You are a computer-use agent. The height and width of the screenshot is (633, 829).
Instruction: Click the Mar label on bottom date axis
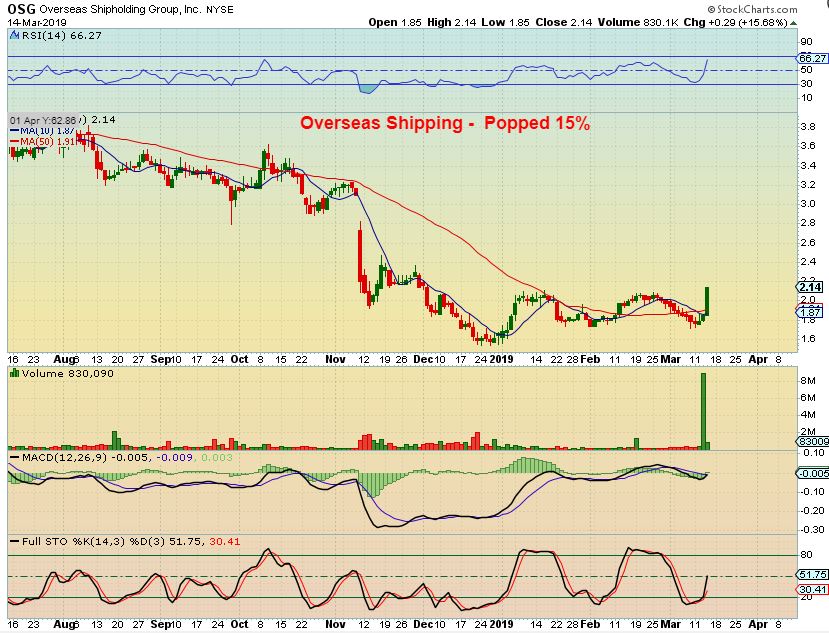[670, 624]
